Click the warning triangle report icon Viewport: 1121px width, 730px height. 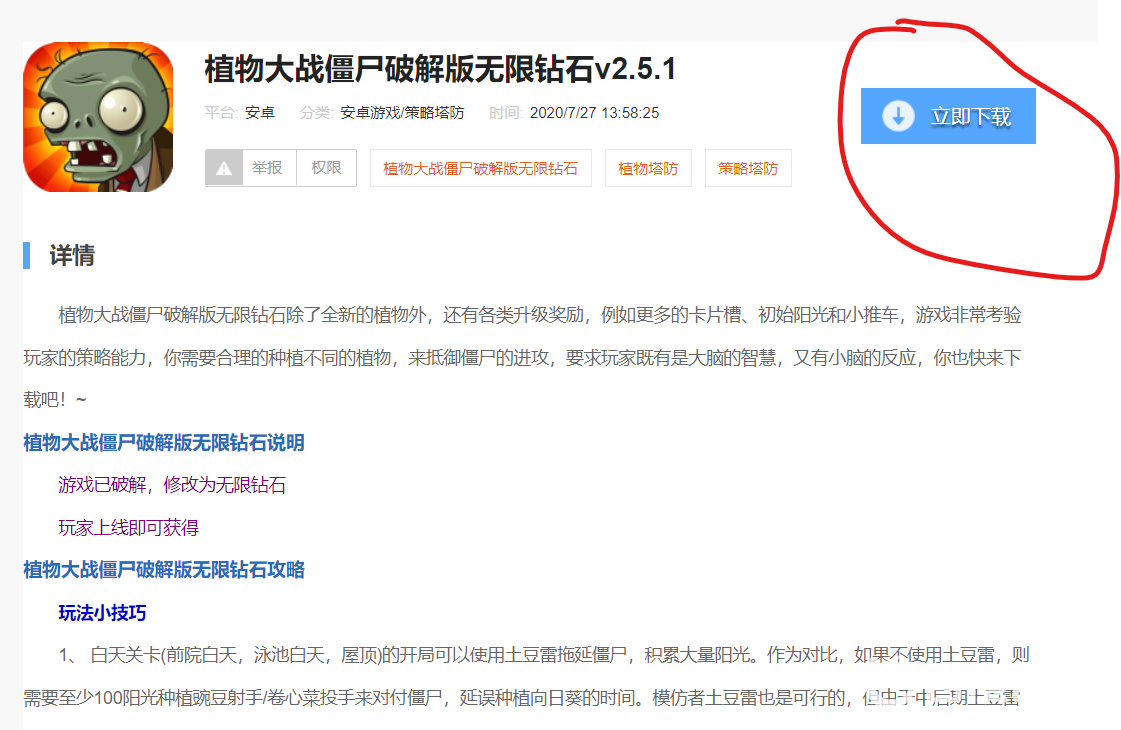click(224, 168)
